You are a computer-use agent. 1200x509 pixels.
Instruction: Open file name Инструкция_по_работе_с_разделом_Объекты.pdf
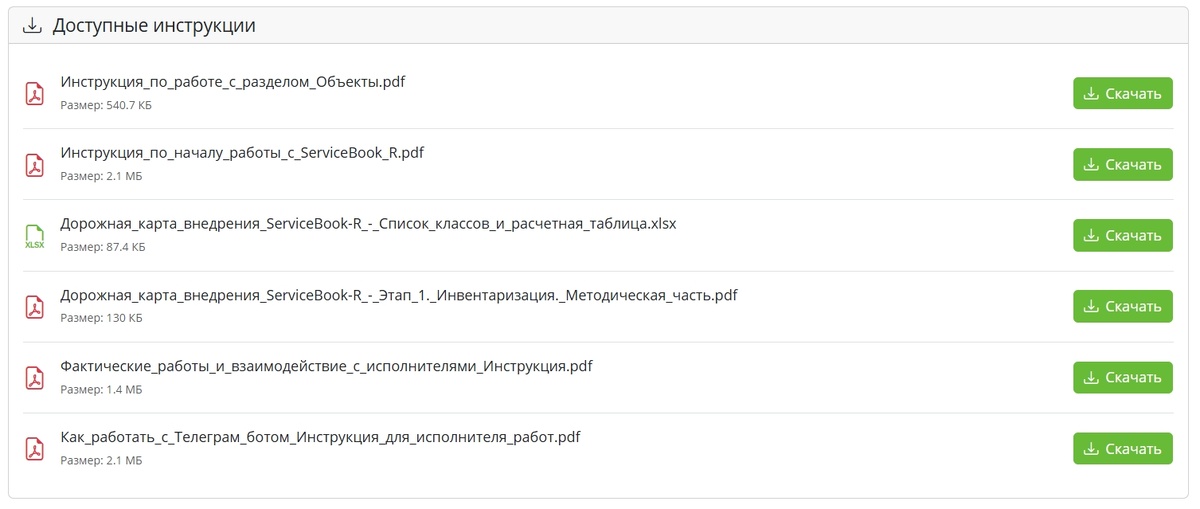[x=233, y=82]
